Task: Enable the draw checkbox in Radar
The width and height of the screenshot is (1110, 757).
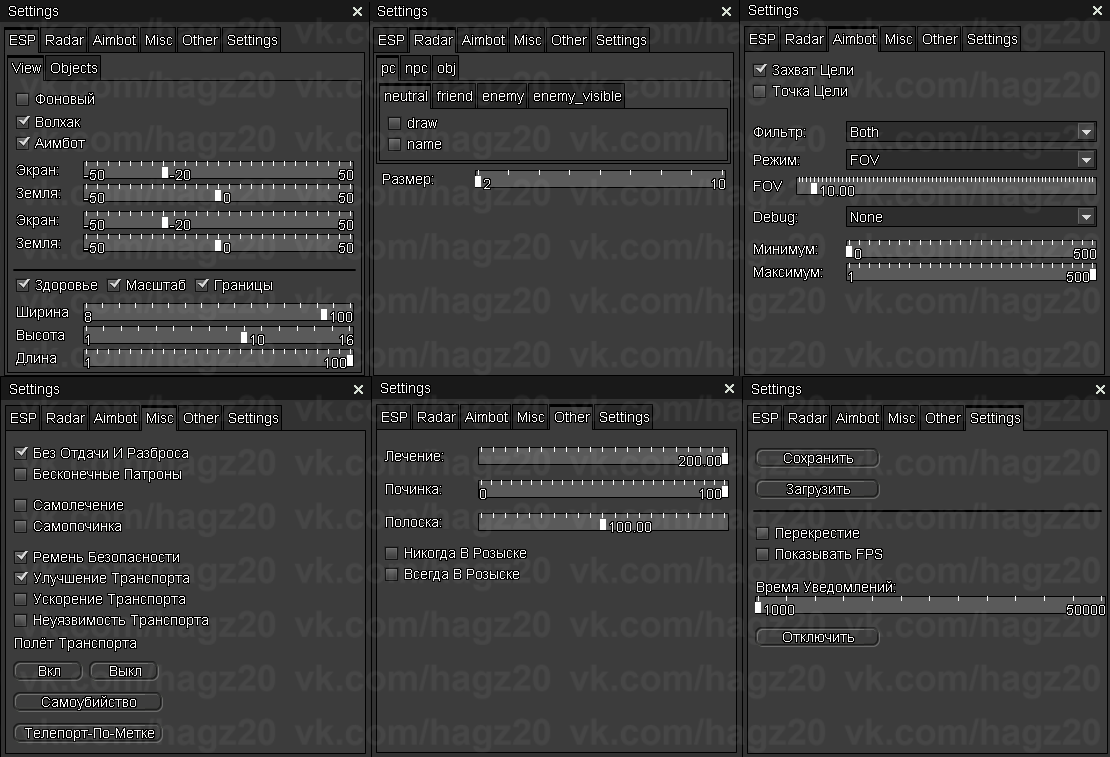Action: pyautogui.click(x=394, y=123)
